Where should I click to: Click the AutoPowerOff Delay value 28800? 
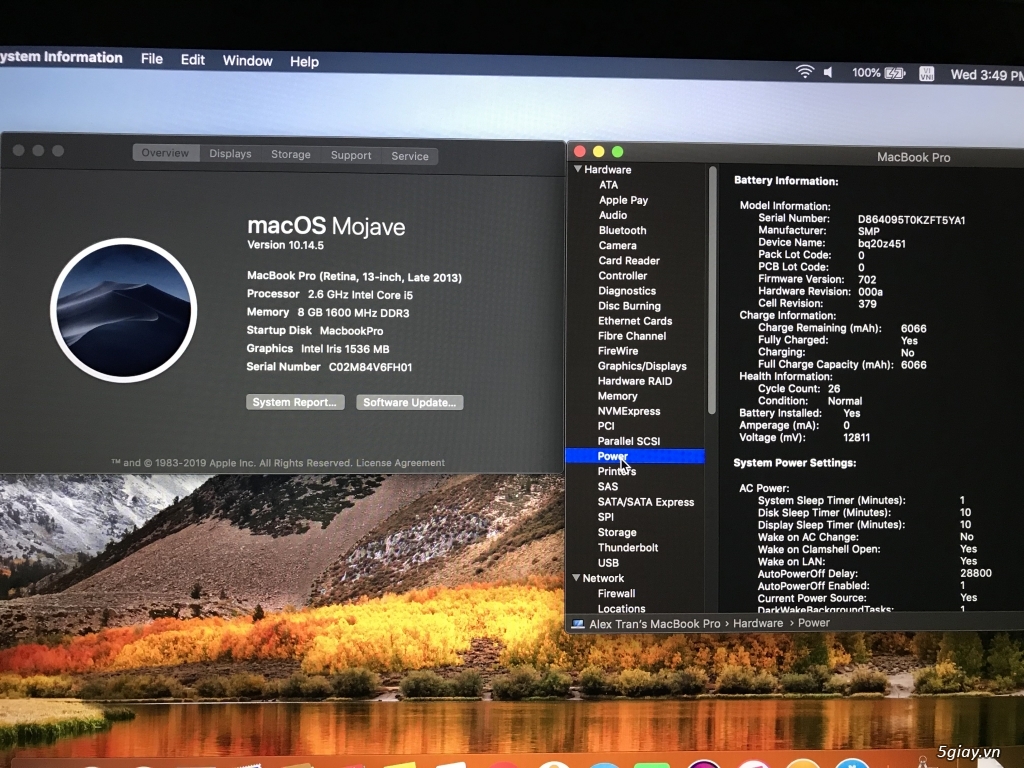click(976, 573)
